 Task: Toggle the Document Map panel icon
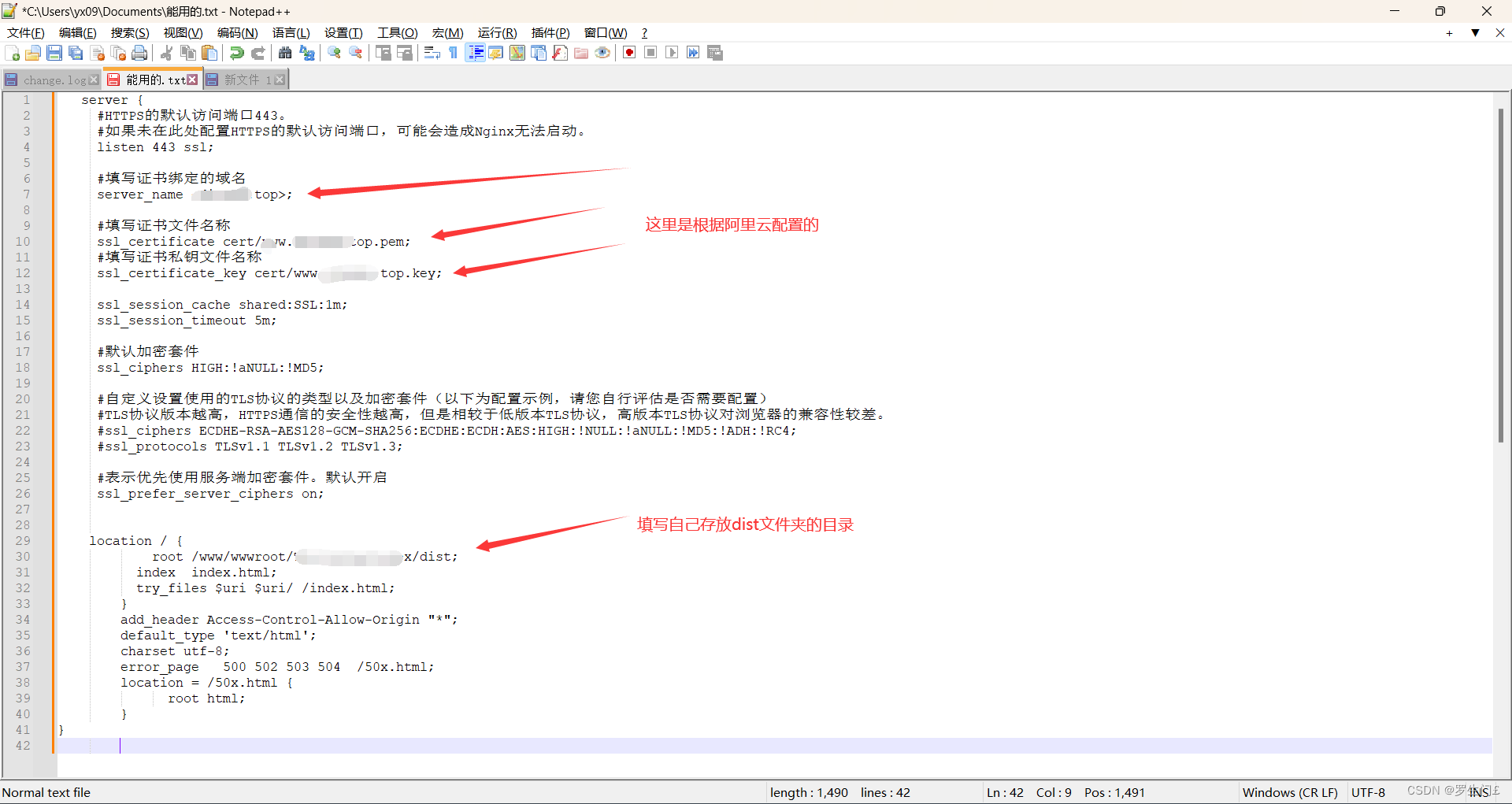(517, 53)
